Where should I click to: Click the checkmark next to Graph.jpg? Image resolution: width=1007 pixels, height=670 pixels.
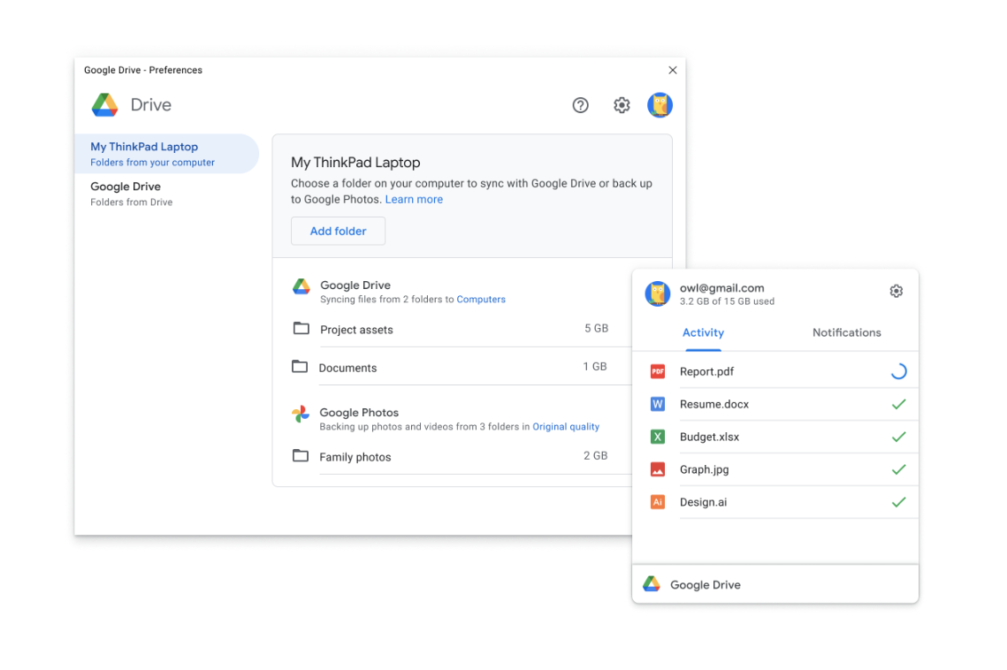click(x=898, y=470)
